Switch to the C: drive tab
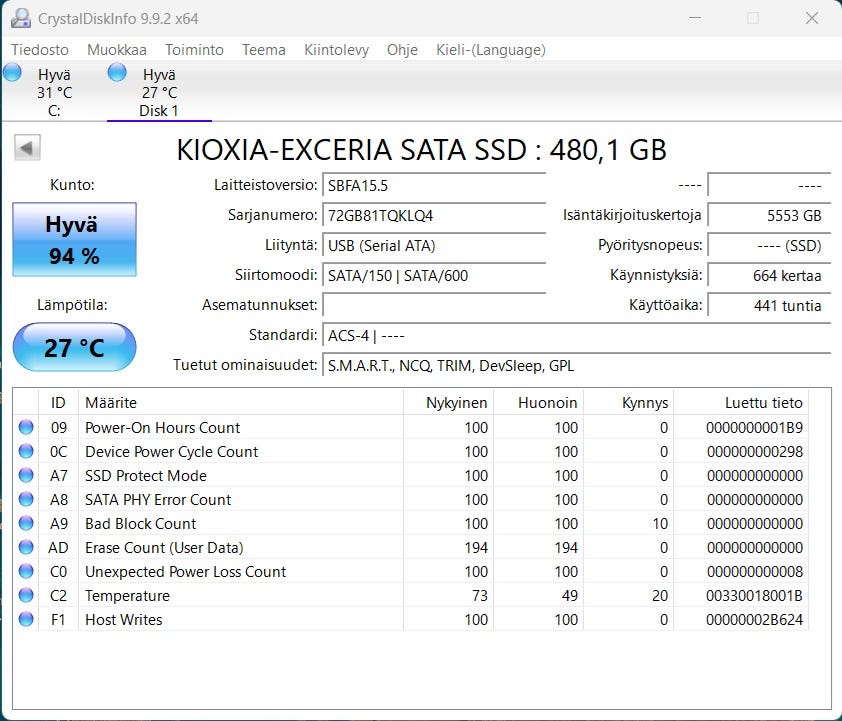The image size is (842, 721). (54, 92)
